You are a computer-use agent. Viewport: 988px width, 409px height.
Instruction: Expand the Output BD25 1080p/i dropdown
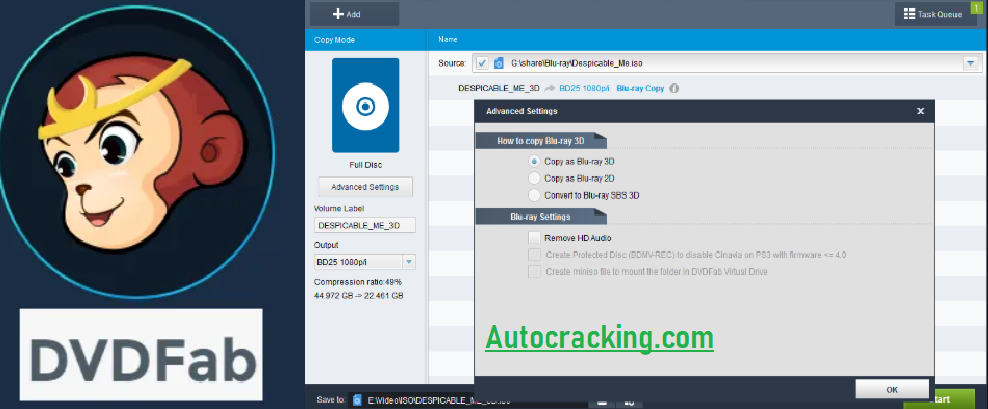408,262
